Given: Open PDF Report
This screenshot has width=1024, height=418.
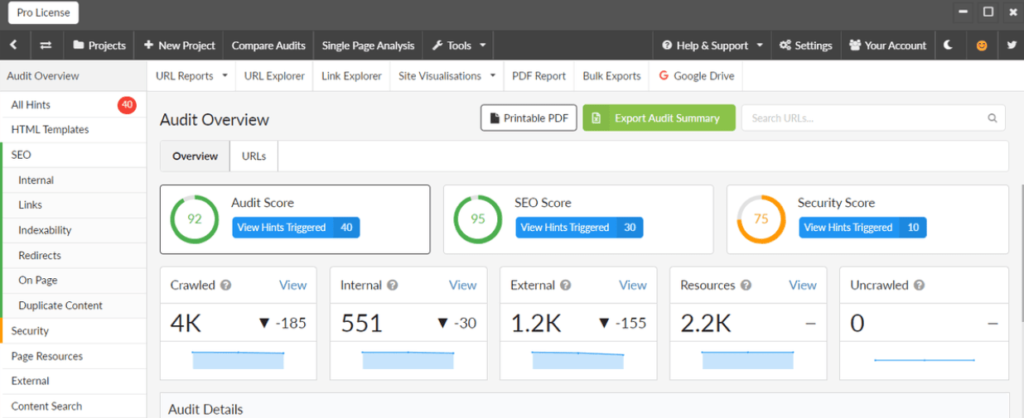Looking at the screenshot, I should 539,76.
